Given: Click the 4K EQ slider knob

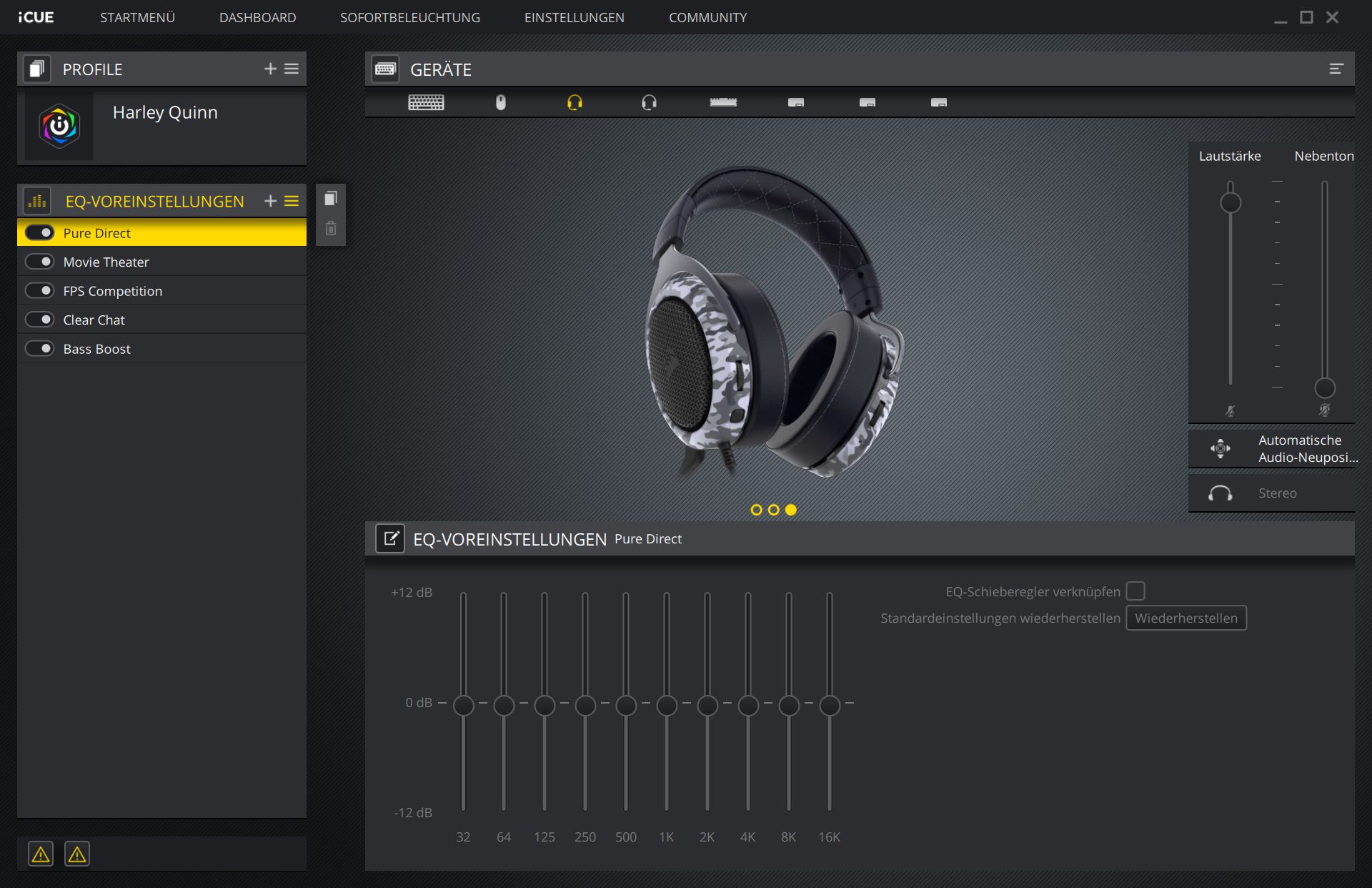Looking at the screenshot, I should pos(748,706).
